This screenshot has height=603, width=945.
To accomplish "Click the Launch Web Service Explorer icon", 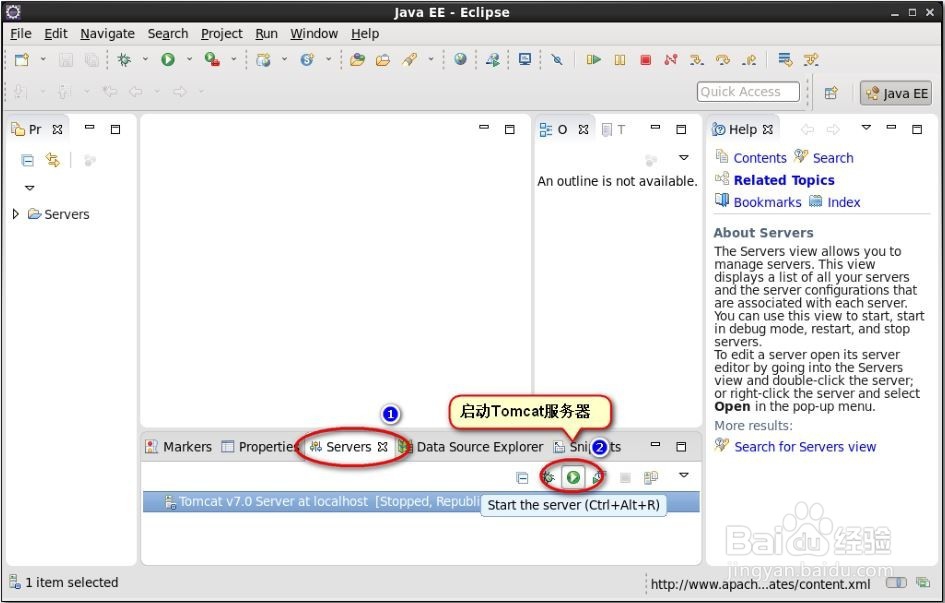I will [493, 59].
